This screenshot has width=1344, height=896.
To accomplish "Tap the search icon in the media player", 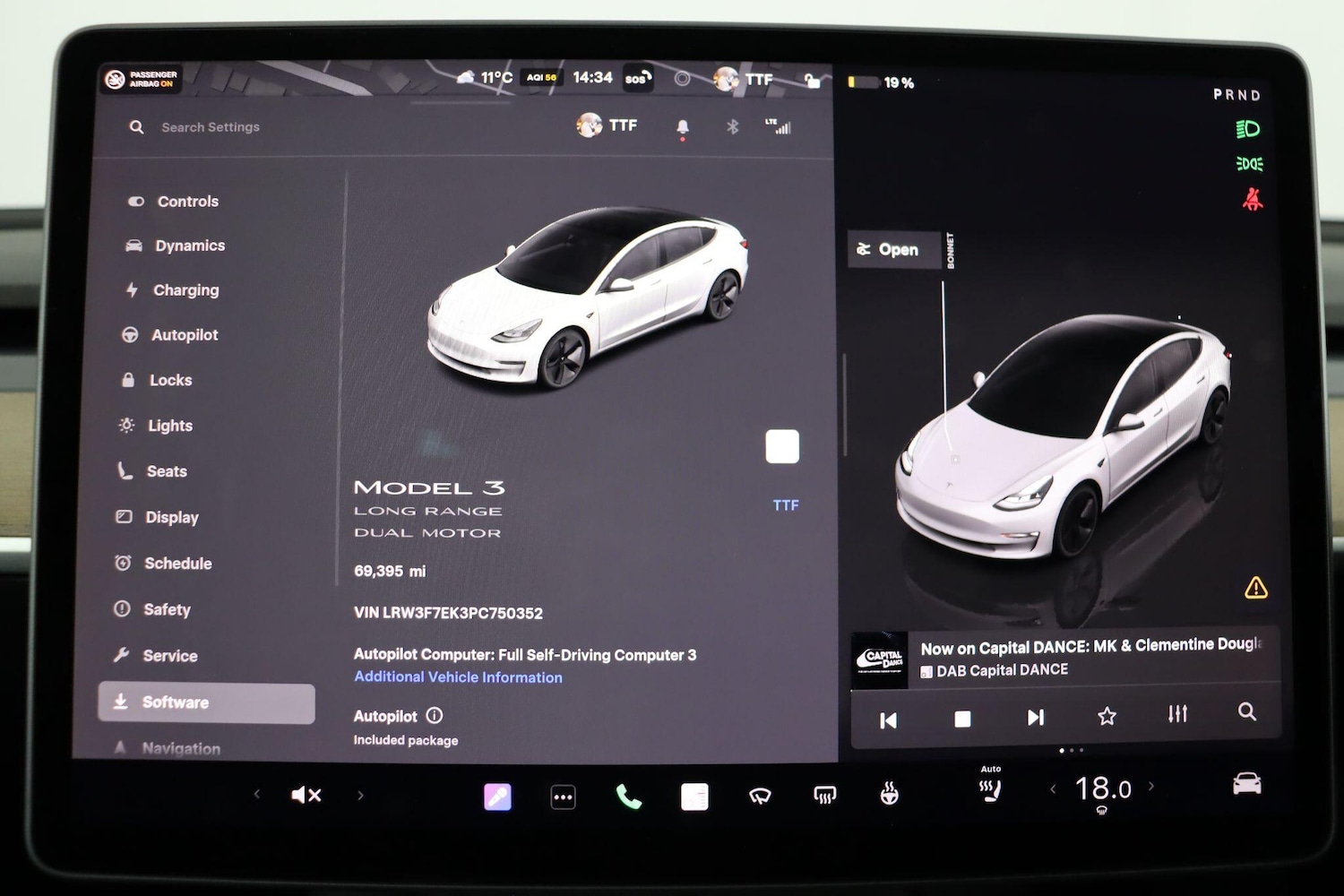I will pyautogui.click(x=1247, y=713).
